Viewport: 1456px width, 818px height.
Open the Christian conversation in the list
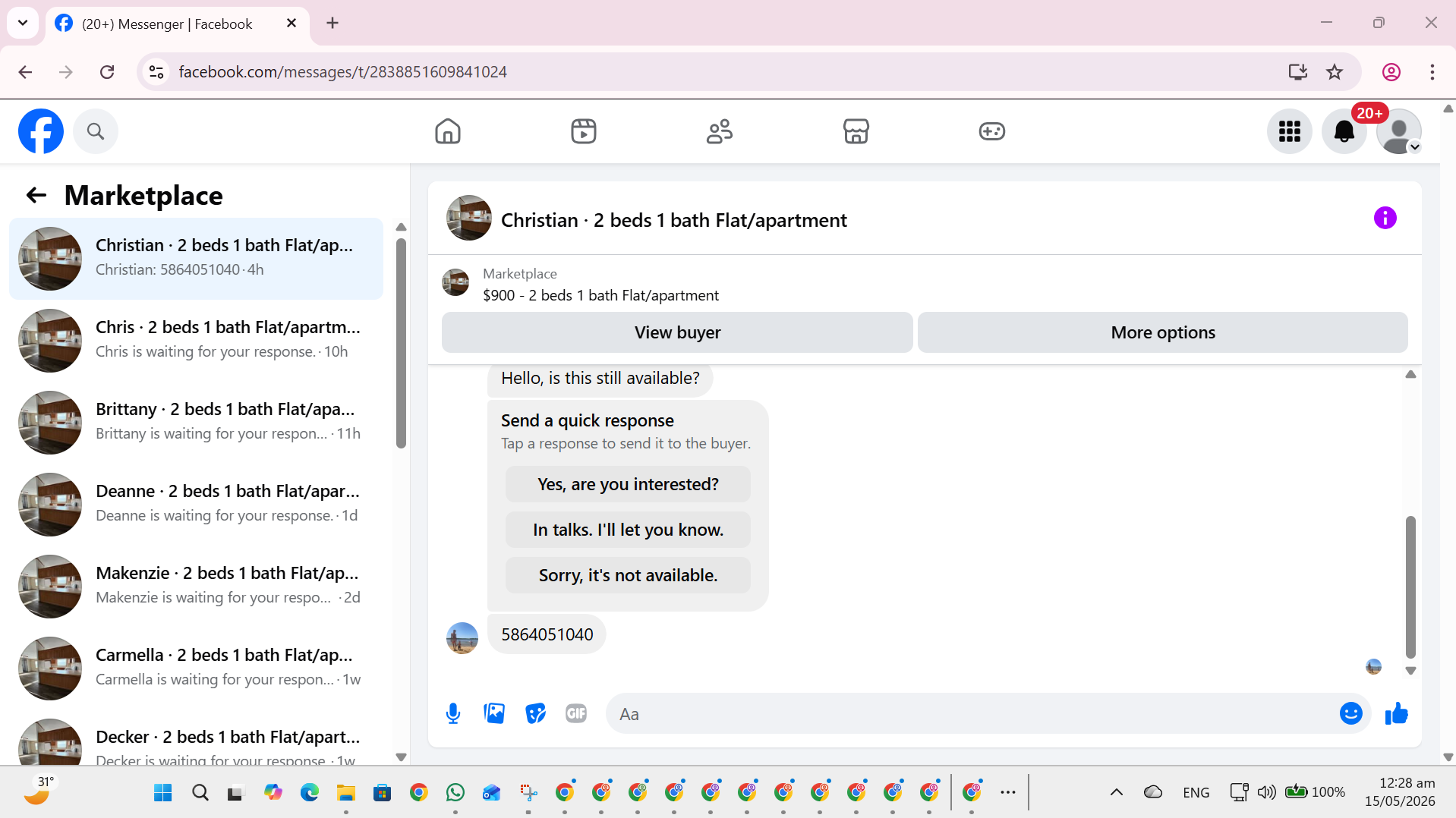point(196,259)
